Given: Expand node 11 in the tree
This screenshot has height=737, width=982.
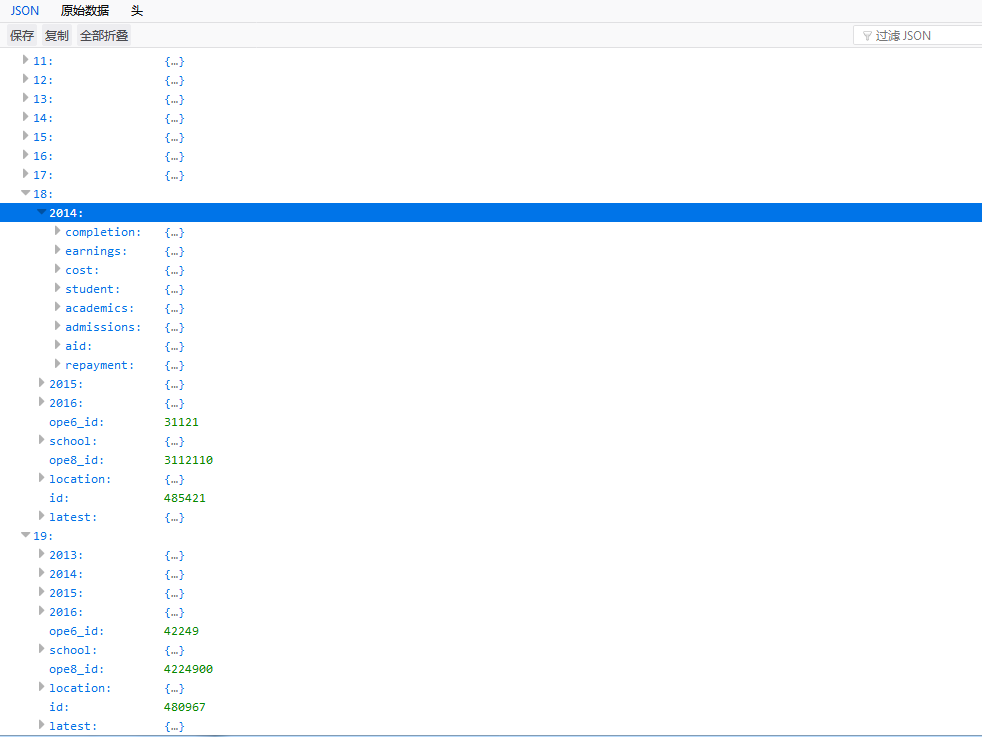Looking at the screenshot, I should (x=25, y=59).
